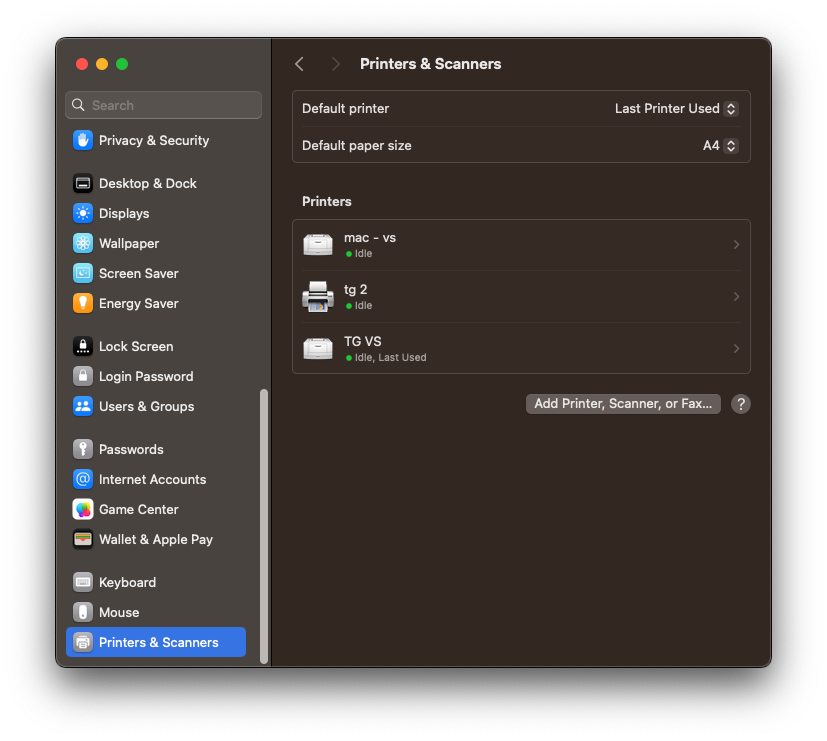Screen dimensions: 827x741
Task: Select the mac - vs printer name
Action: [x=370, y=238]
